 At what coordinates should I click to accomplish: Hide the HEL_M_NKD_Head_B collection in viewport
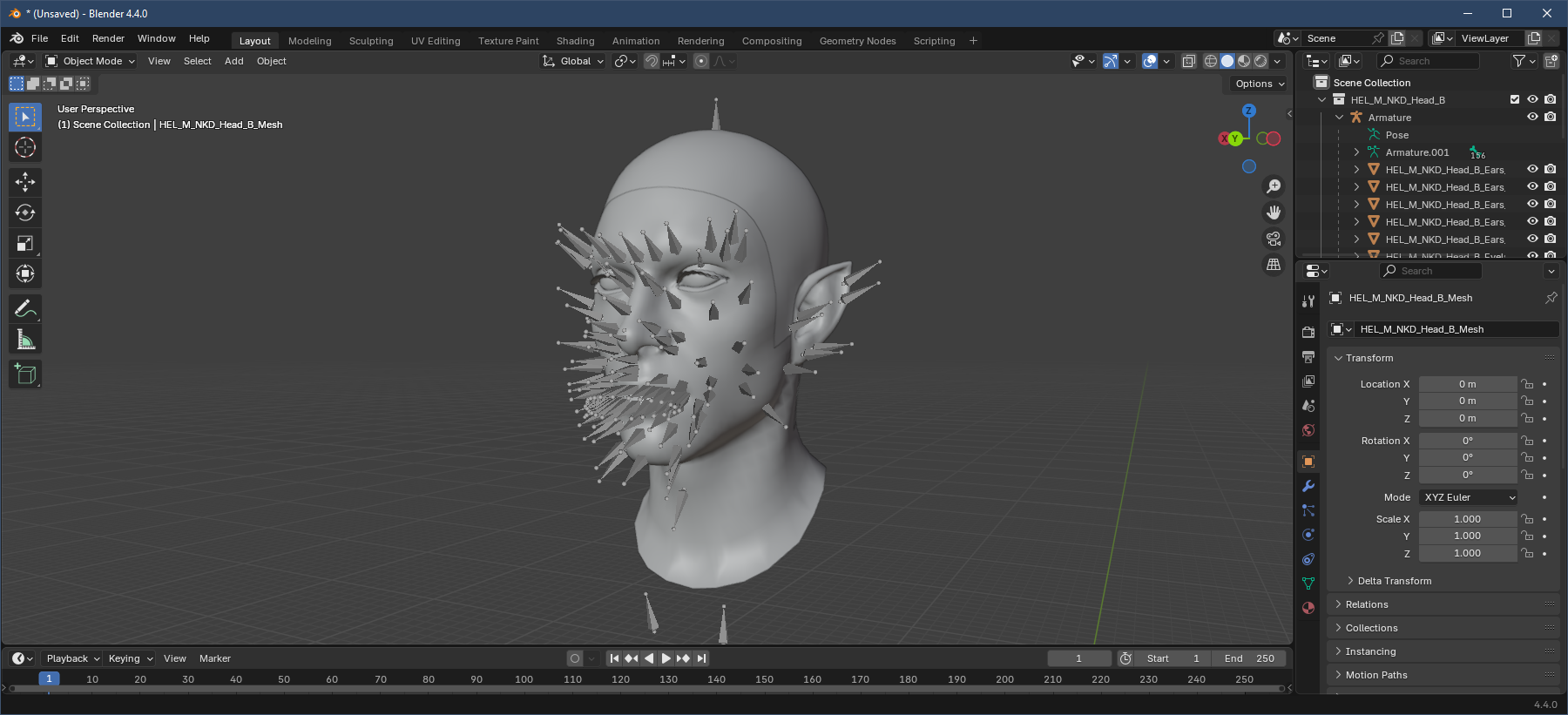[x=1532, y=99]
